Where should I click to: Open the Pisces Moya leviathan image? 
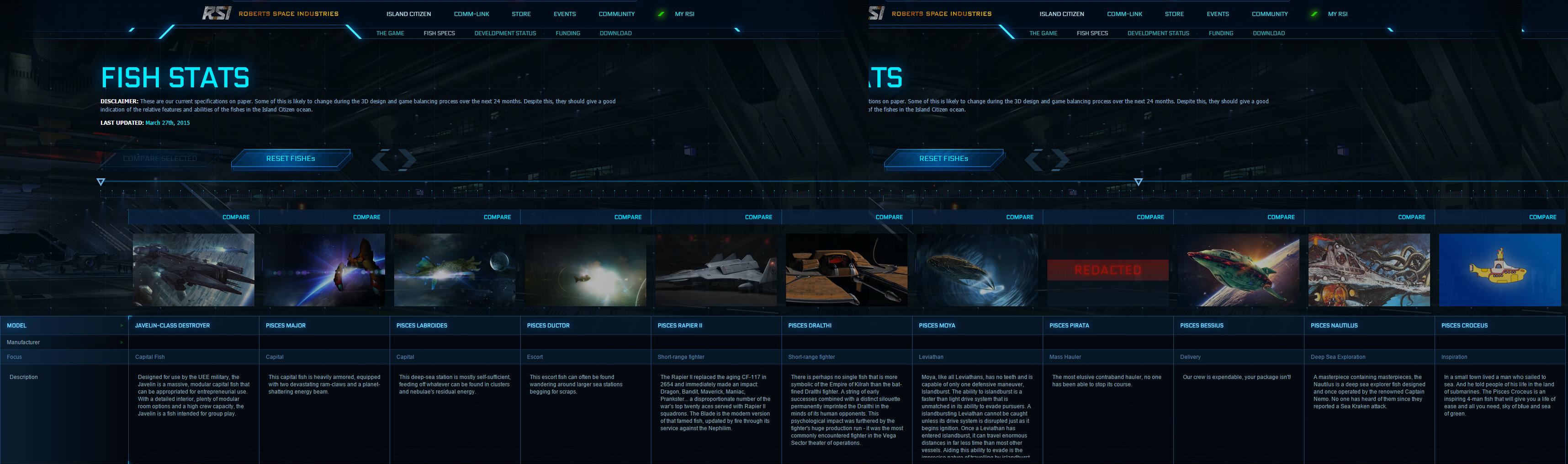pos(978,270)
